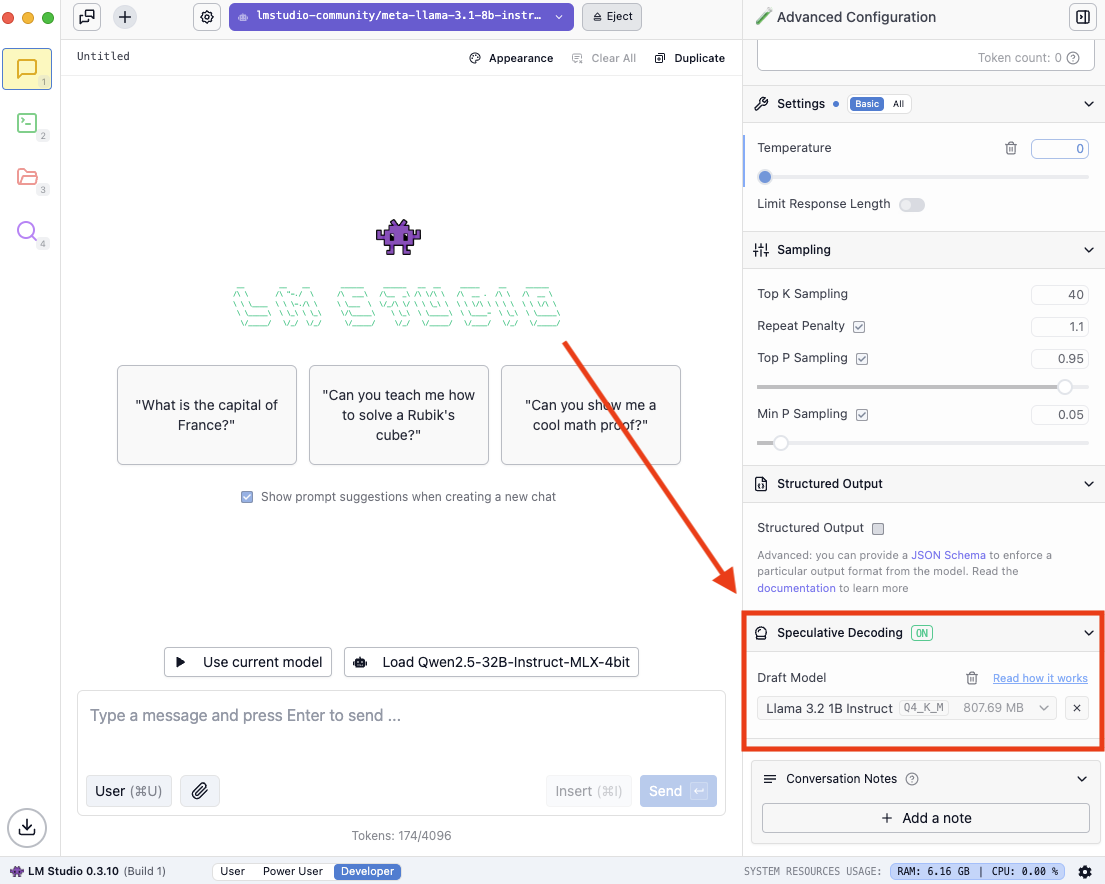Open app settings gear in status bar
This screenshot has height=884, width=1105.
[1085, 871]
